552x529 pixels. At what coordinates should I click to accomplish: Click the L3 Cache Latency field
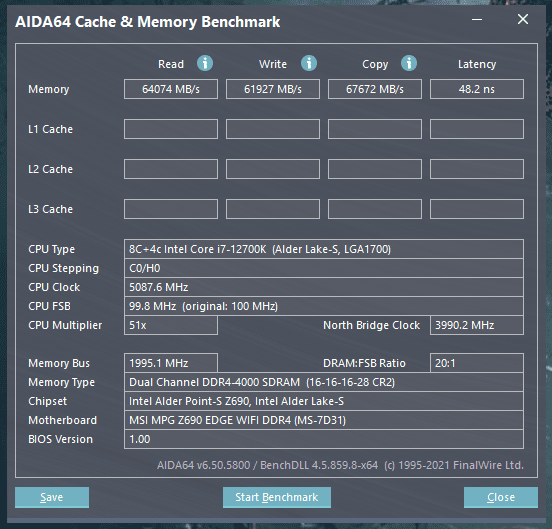pos(477,209)
